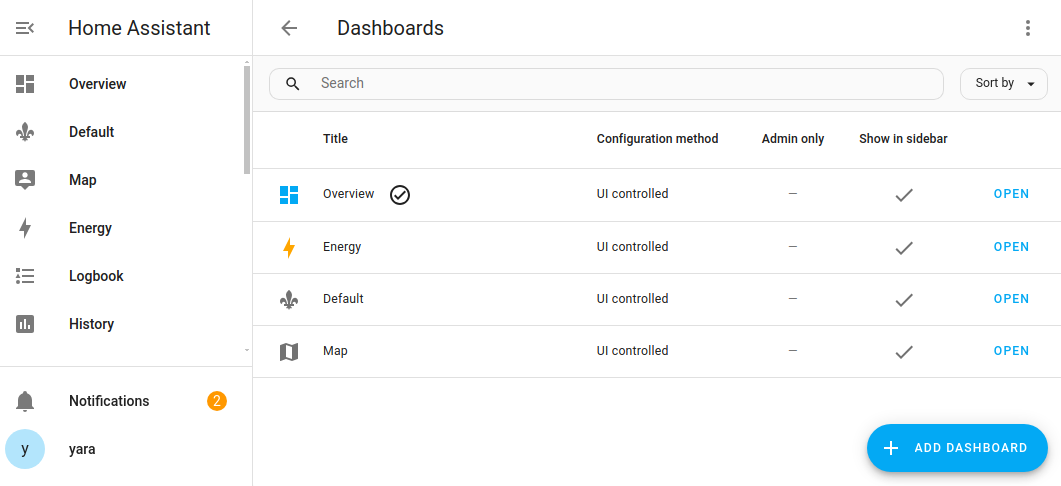Click the orange notification badge showing 2
Viewport: 1061px width, 486px height.
pos(217,401)
